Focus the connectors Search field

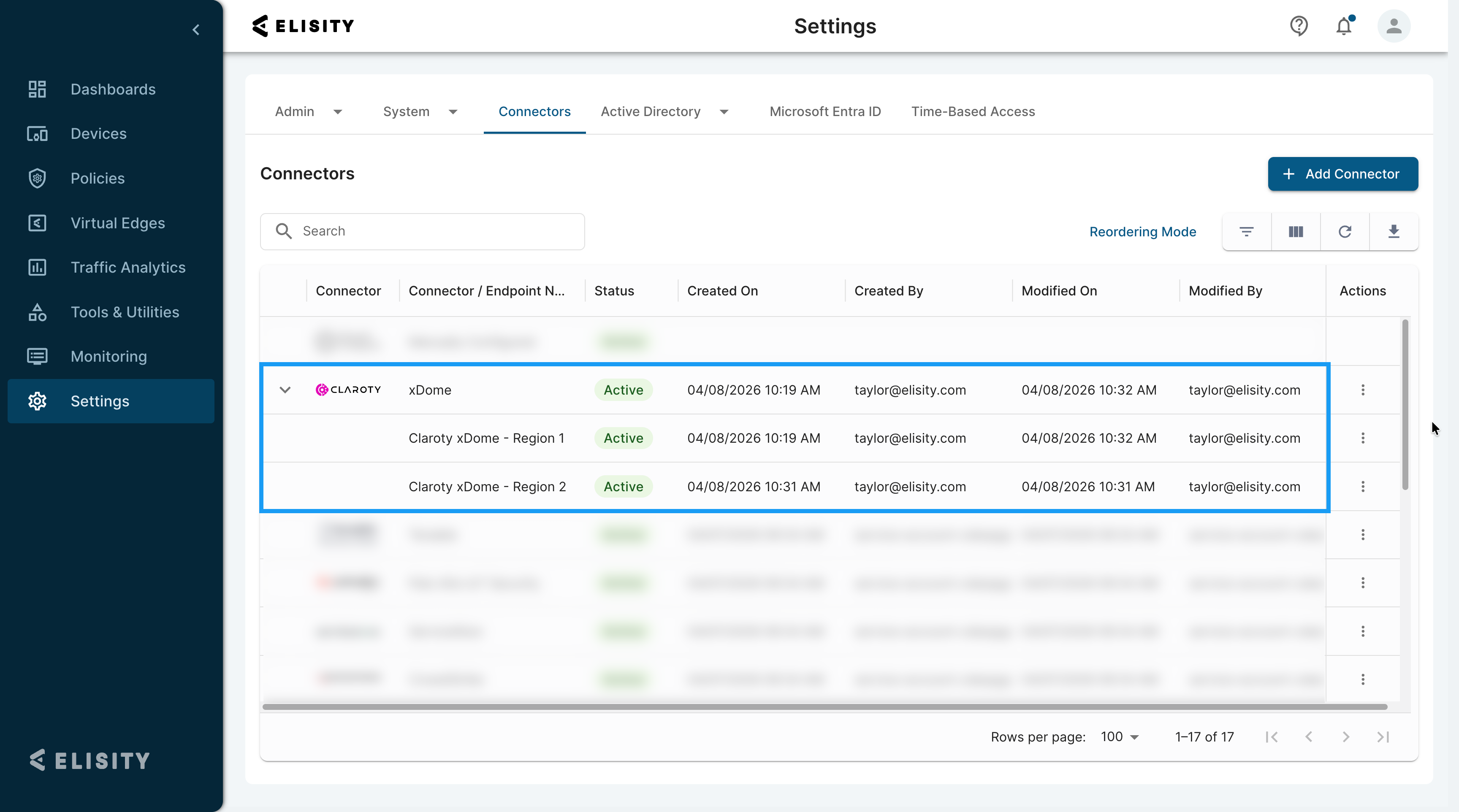tap(423, 232)
